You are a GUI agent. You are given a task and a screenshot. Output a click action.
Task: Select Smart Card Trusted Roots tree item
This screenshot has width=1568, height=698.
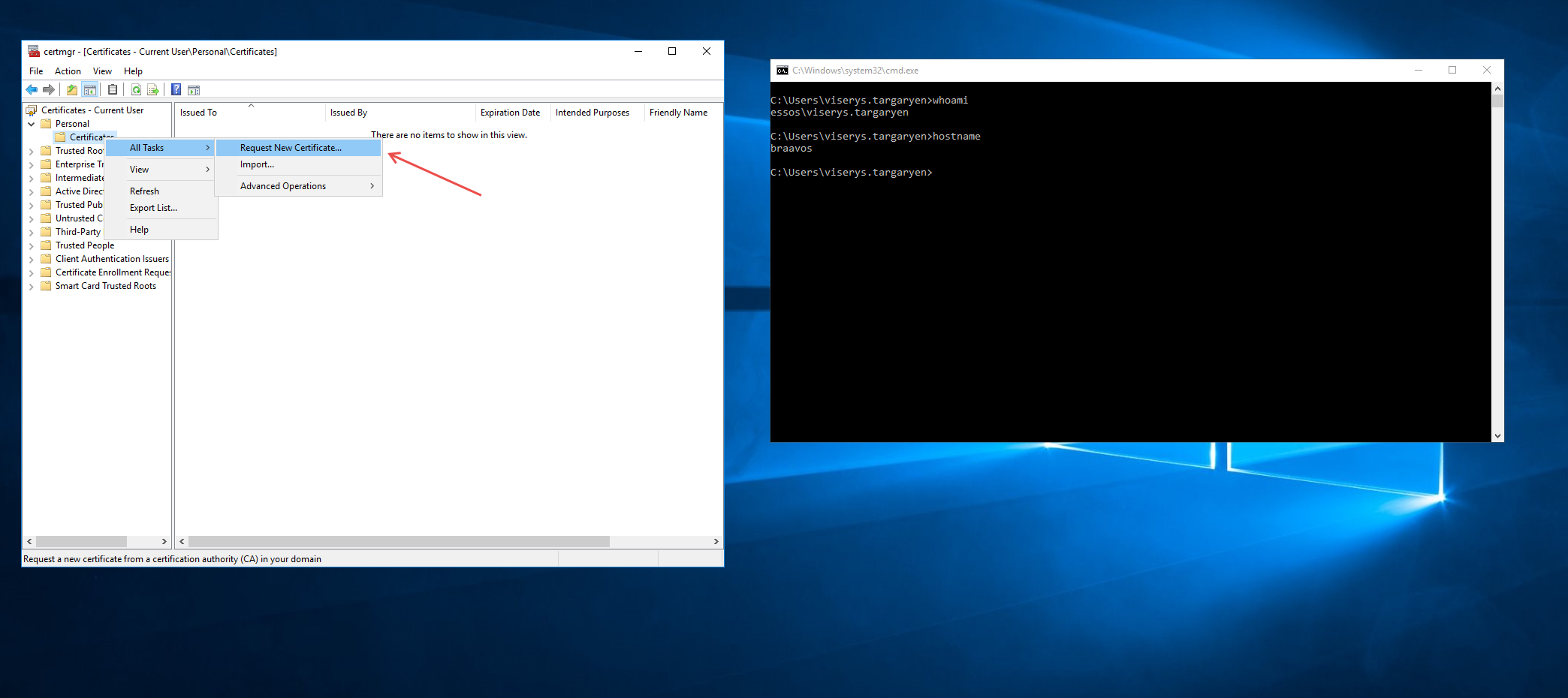pos(106,286)
